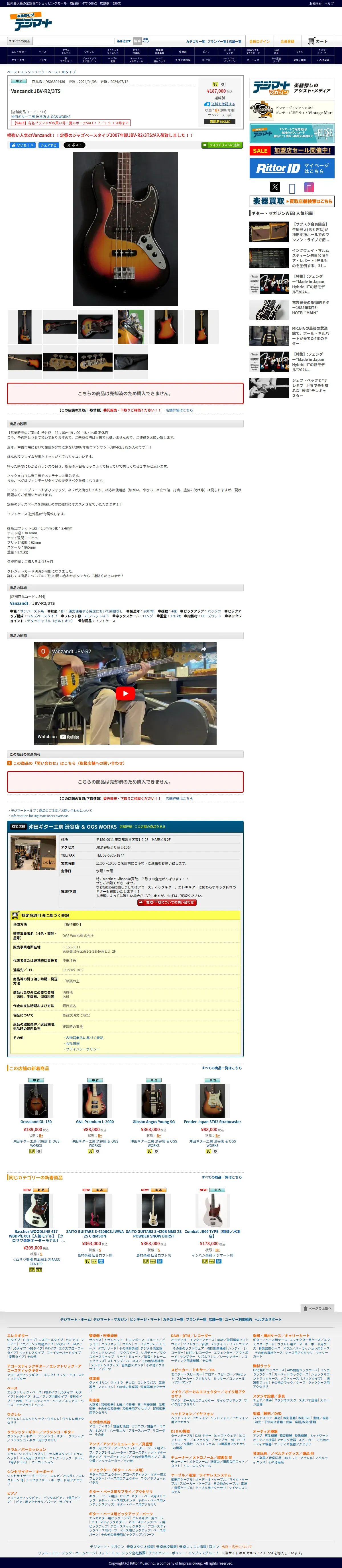
Task: Click 買取・下取についての問い合わせ red button
Action: pyautogui.click(x=166, y=902)
